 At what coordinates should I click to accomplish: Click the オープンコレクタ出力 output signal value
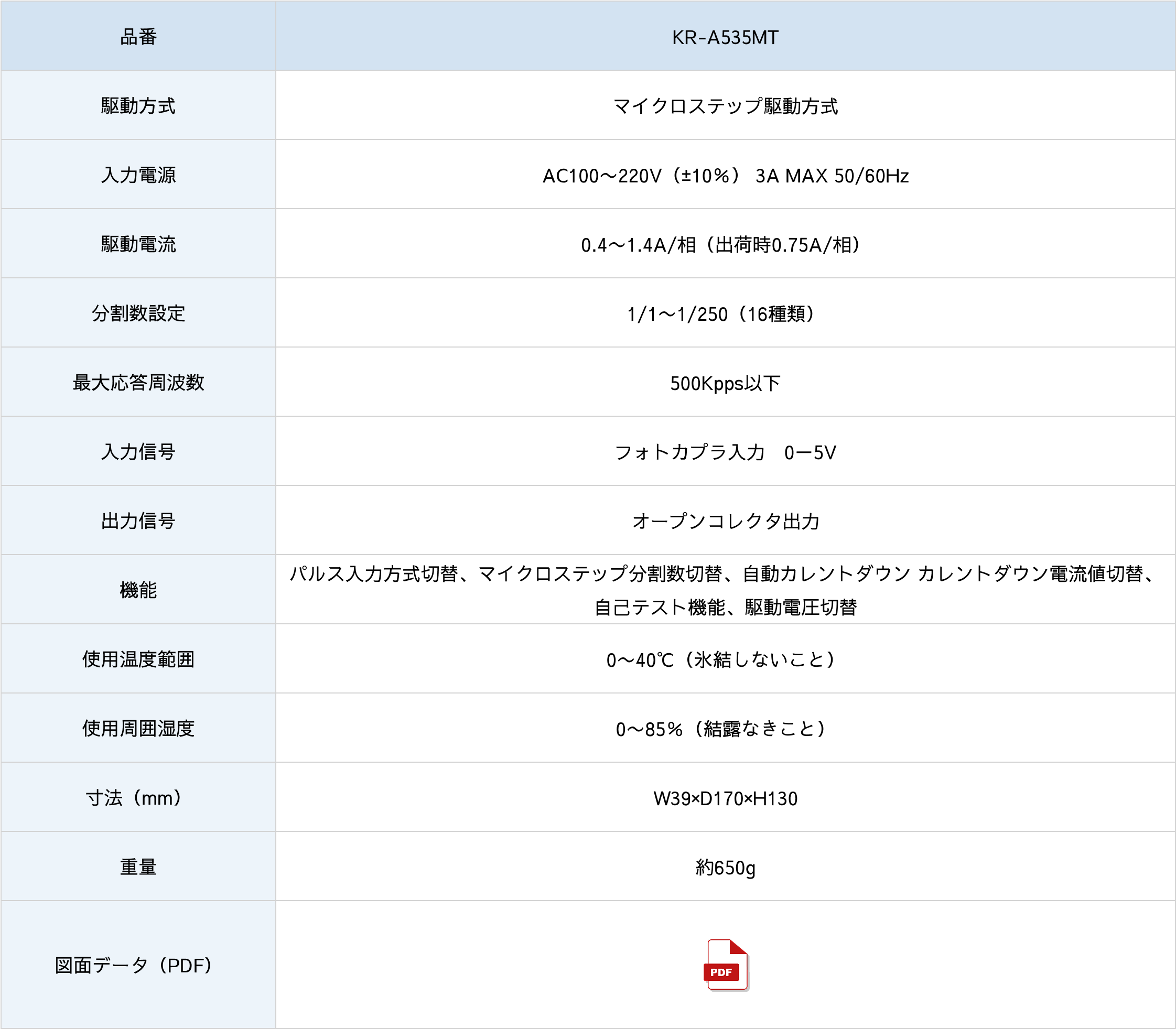pyautogui.click(x=725, y=519)
